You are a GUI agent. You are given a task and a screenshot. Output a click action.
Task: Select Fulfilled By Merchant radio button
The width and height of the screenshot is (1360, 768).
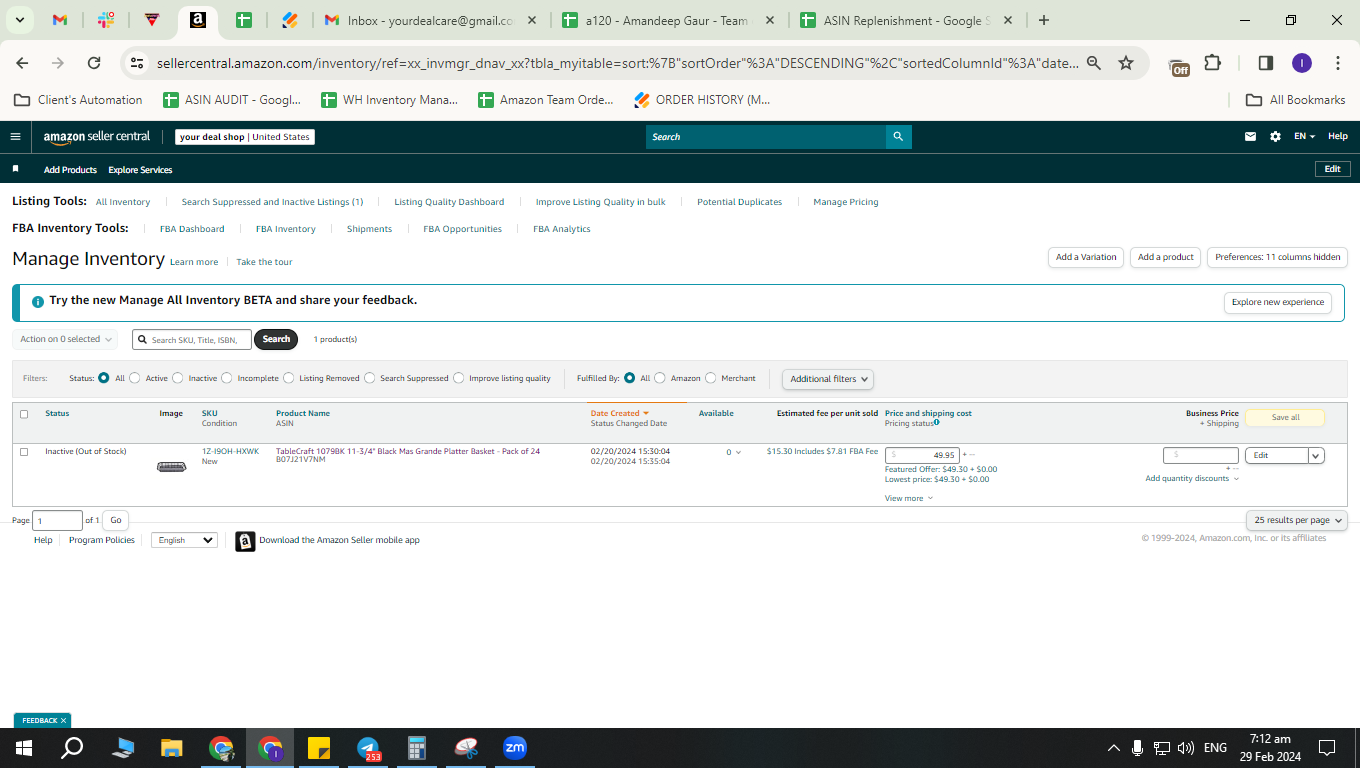[x=711, y=378]
